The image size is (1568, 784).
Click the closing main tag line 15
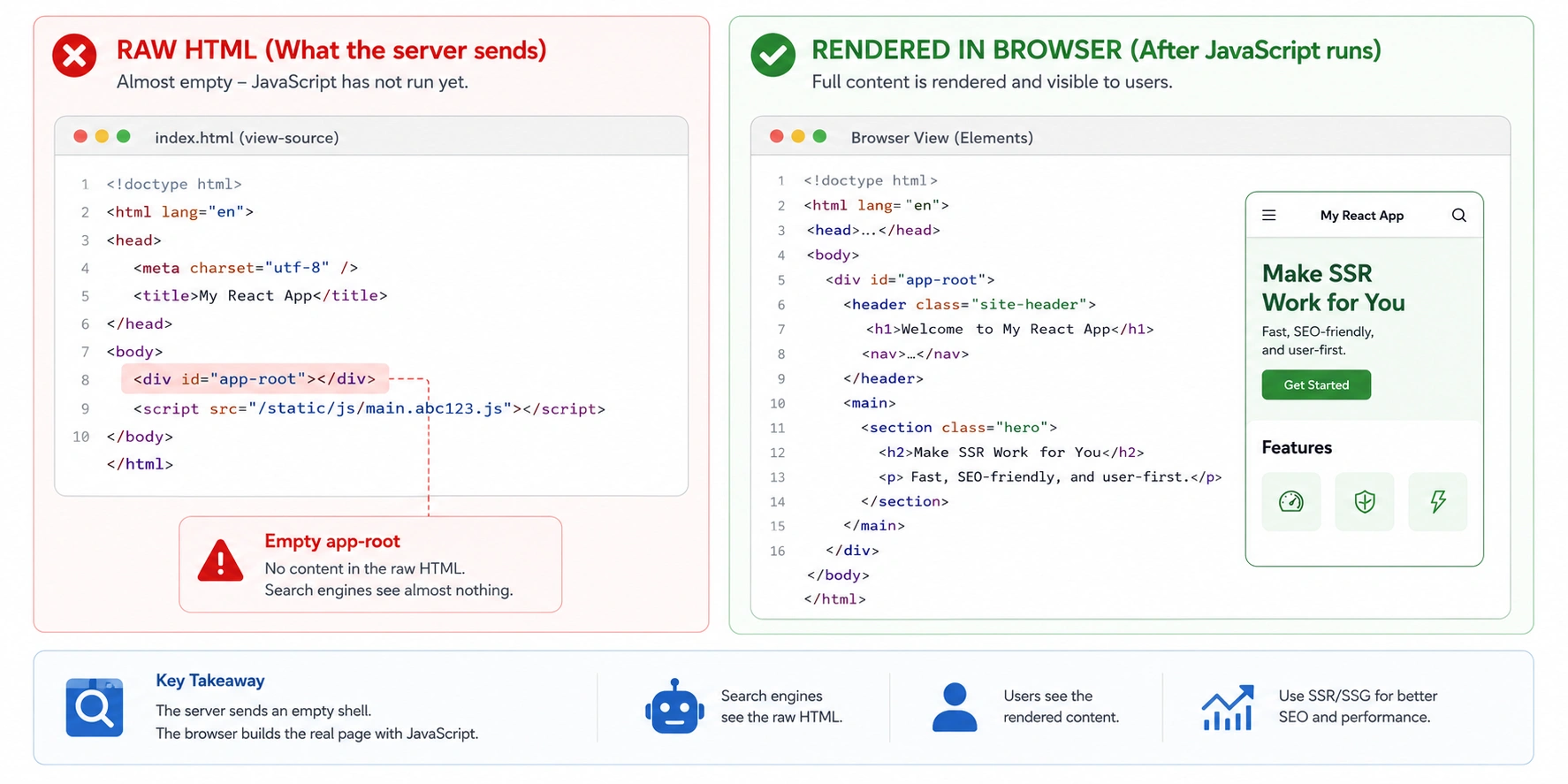(x=874, y=525)
